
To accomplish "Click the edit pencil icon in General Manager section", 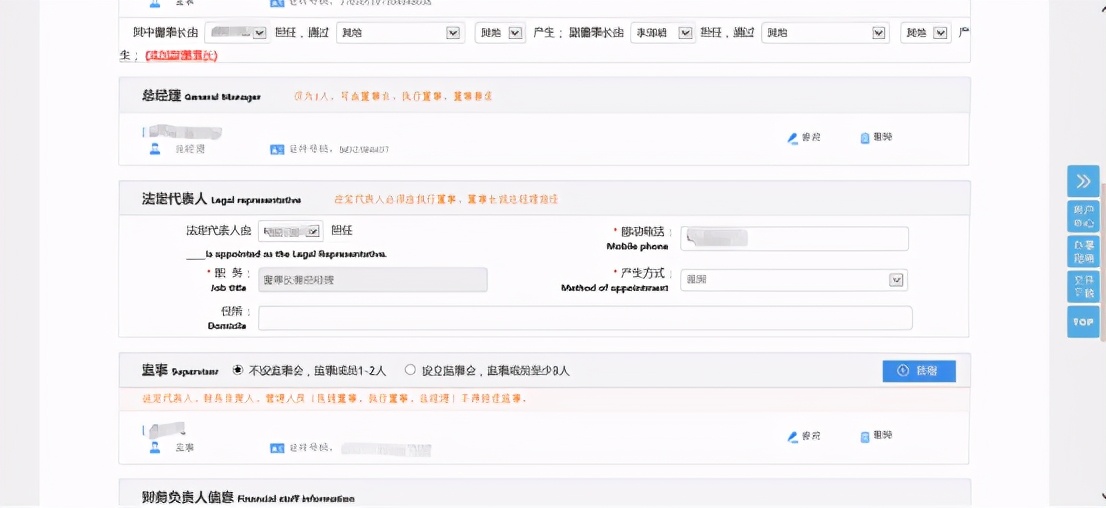I will coord(792,138).
